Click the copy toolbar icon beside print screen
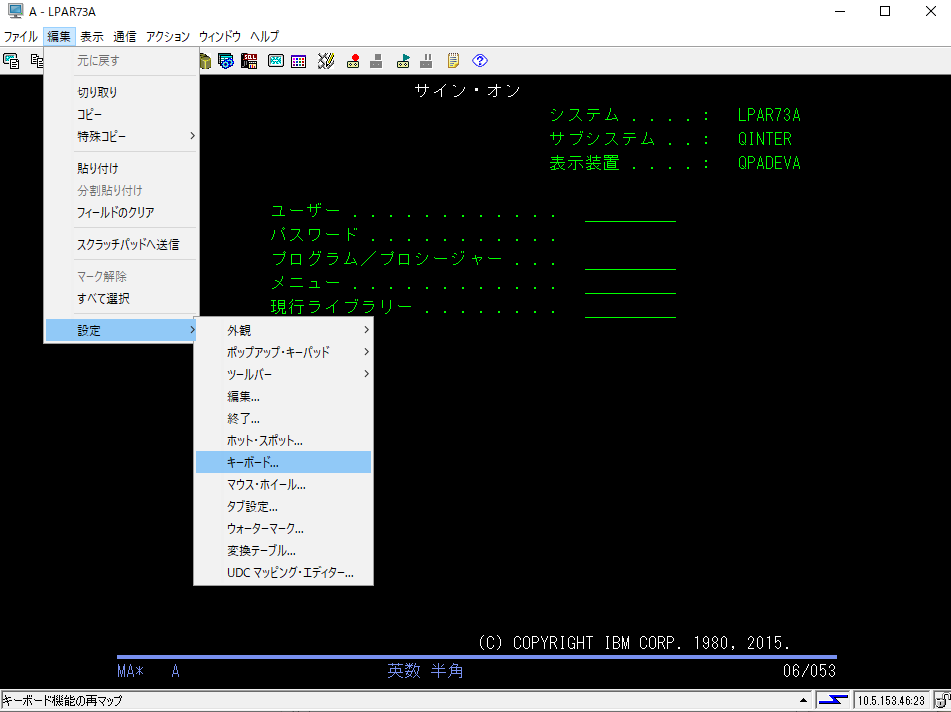The height and width of the screenshot is (712, 951). point(36,61)
